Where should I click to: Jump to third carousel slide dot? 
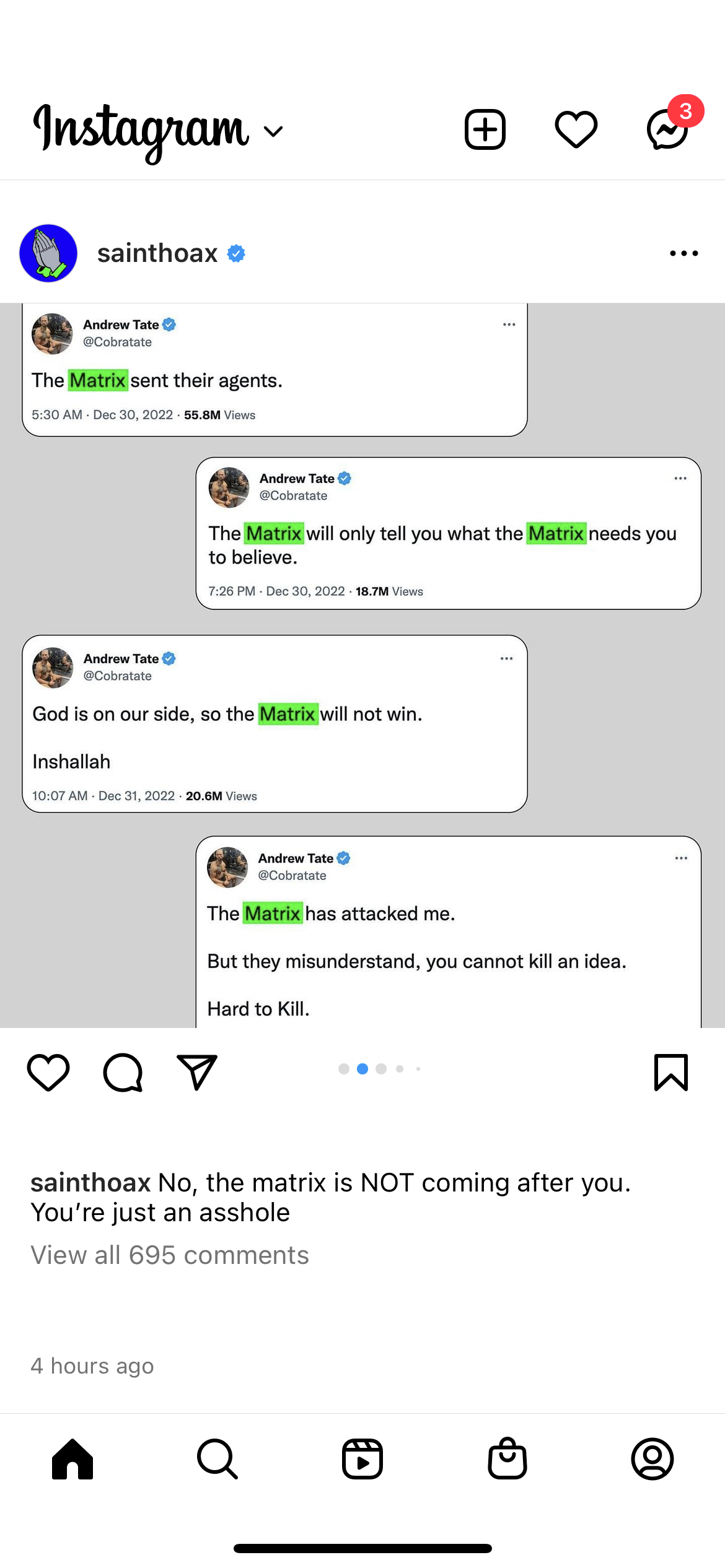[x=381, y=1069]
